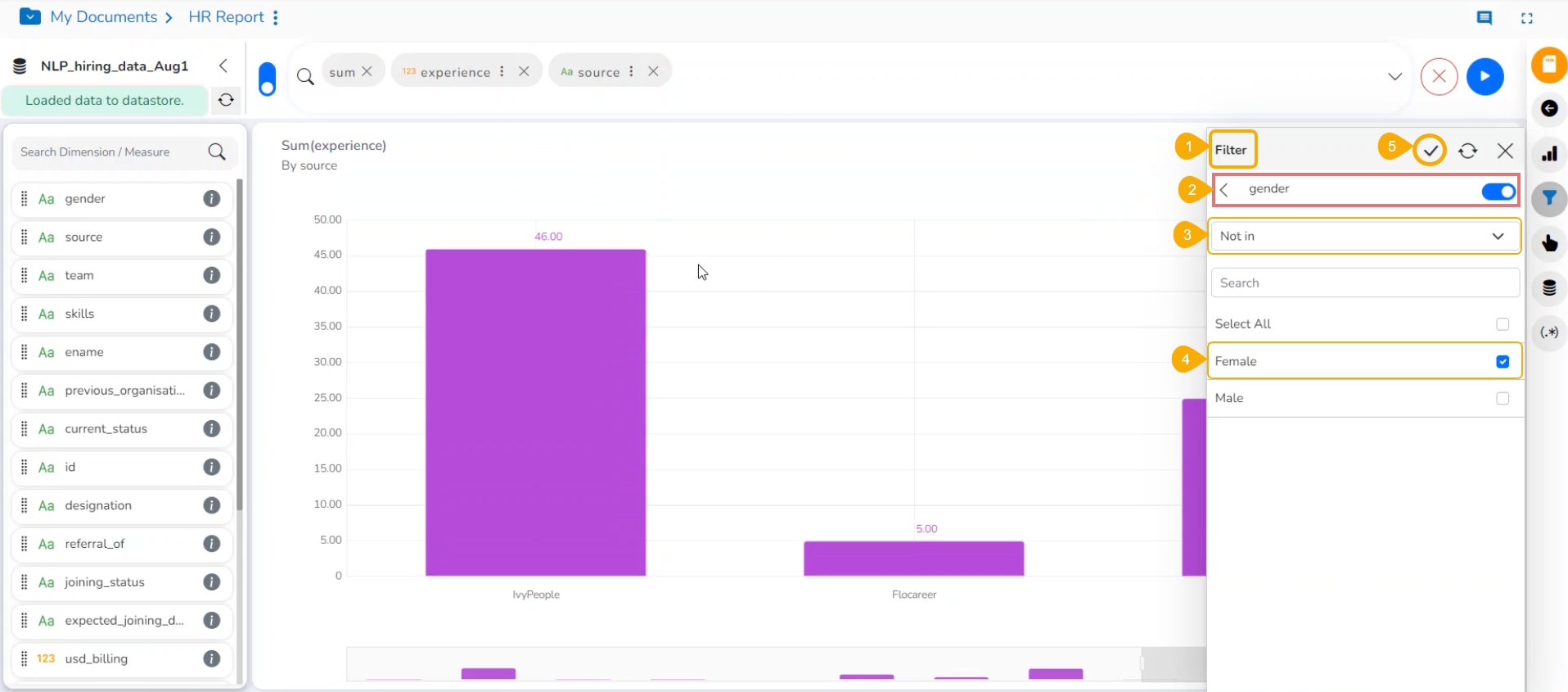Click the chart range slider handle below the chart
1568x692 pixels.
1144,664
